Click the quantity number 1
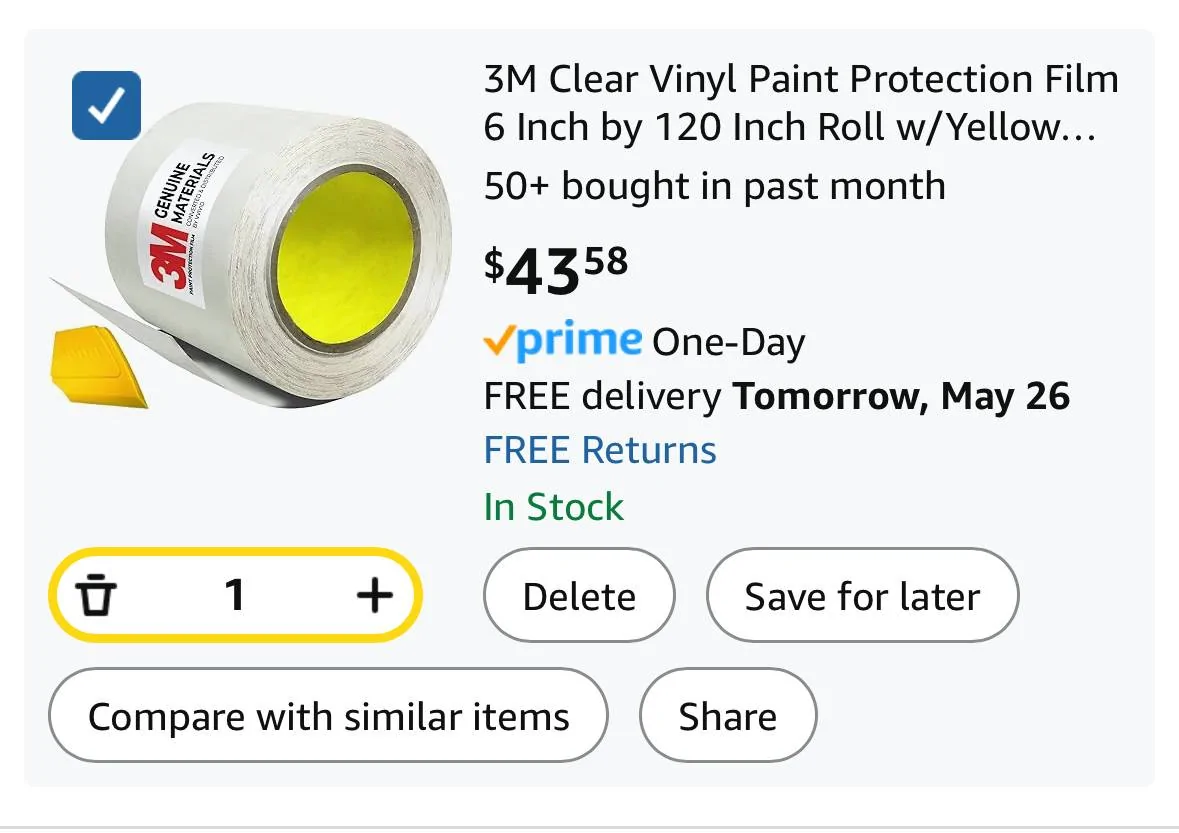The width and height of the screenshot is (1179, 833). pos(235,596)
